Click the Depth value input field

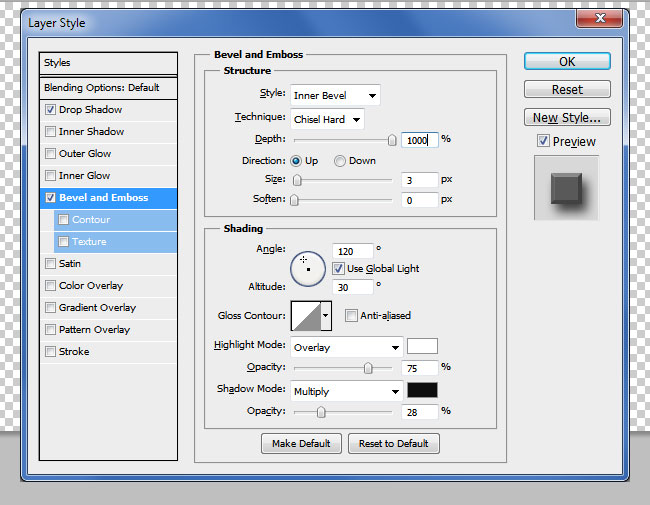419,140
